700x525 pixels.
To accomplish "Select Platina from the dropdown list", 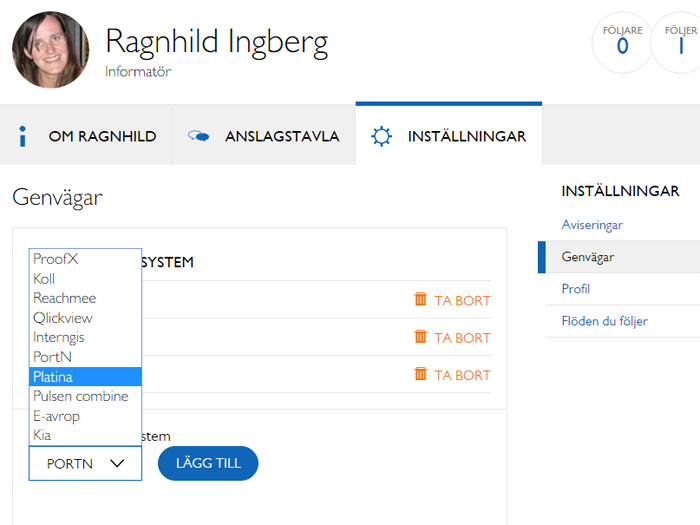I will coord(85,377).
